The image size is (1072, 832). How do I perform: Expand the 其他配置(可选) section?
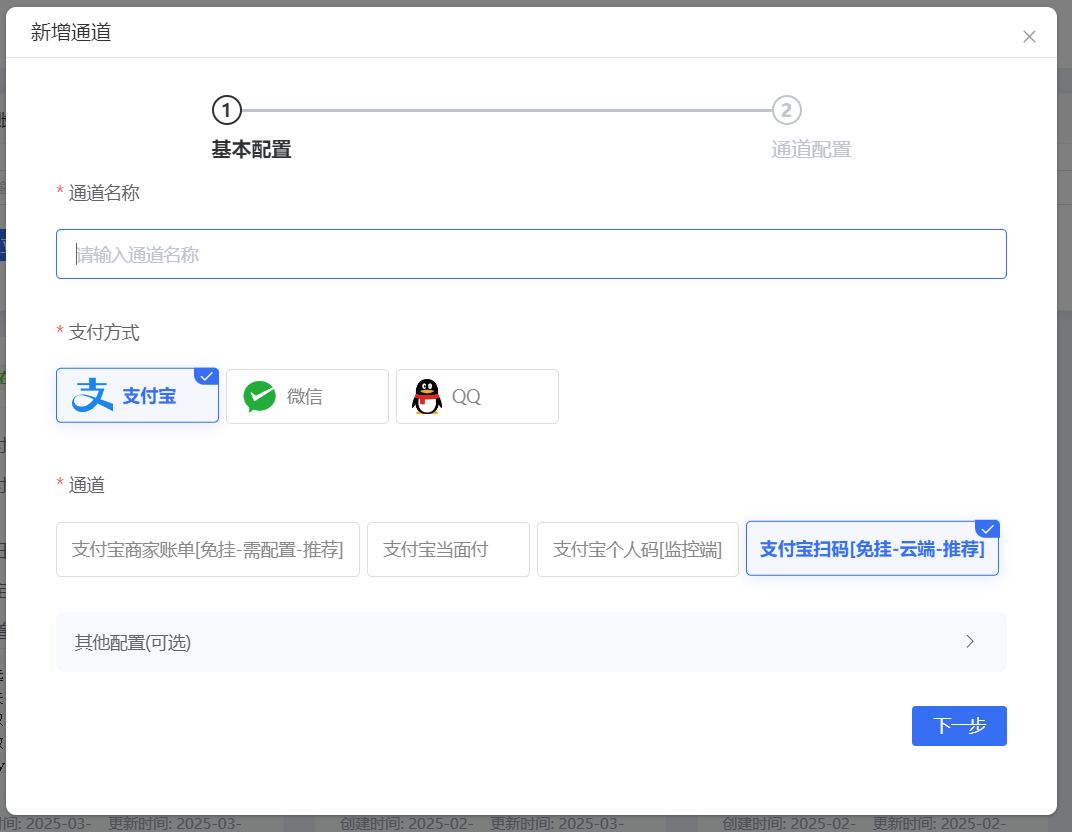tap(133, 642)
